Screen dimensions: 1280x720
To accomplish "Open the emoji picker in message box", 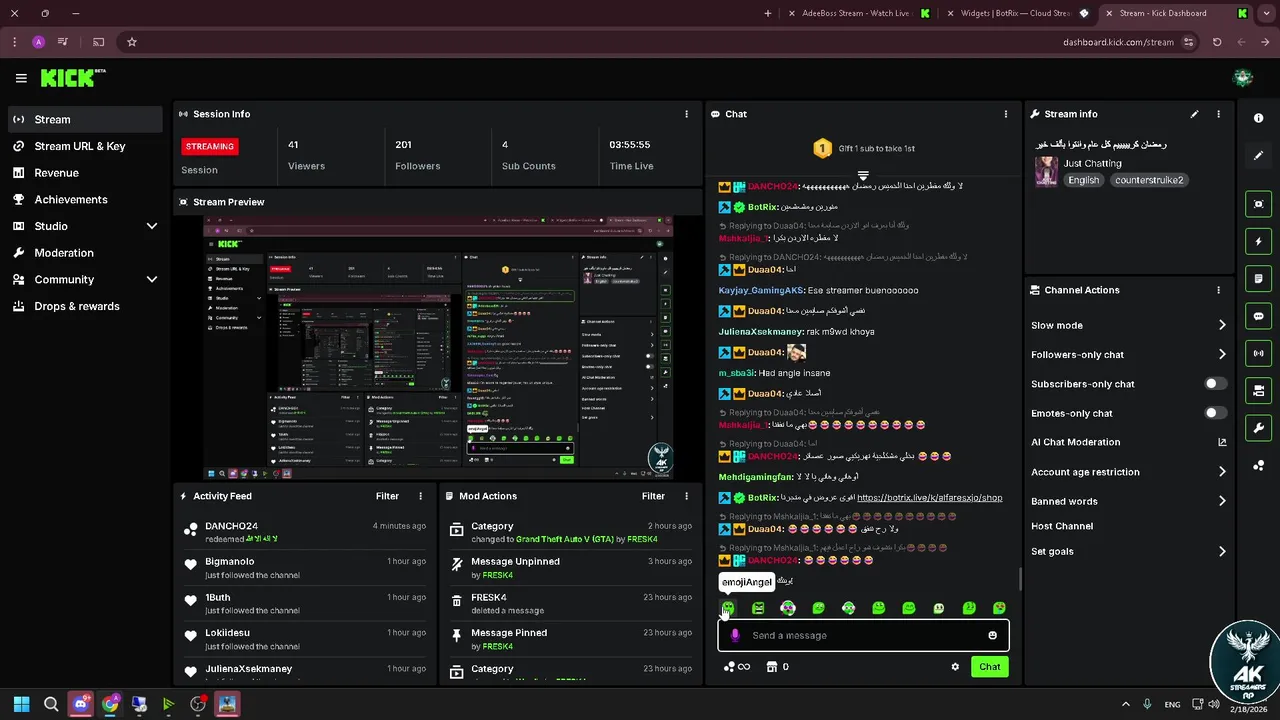I will tap(992, 635).
